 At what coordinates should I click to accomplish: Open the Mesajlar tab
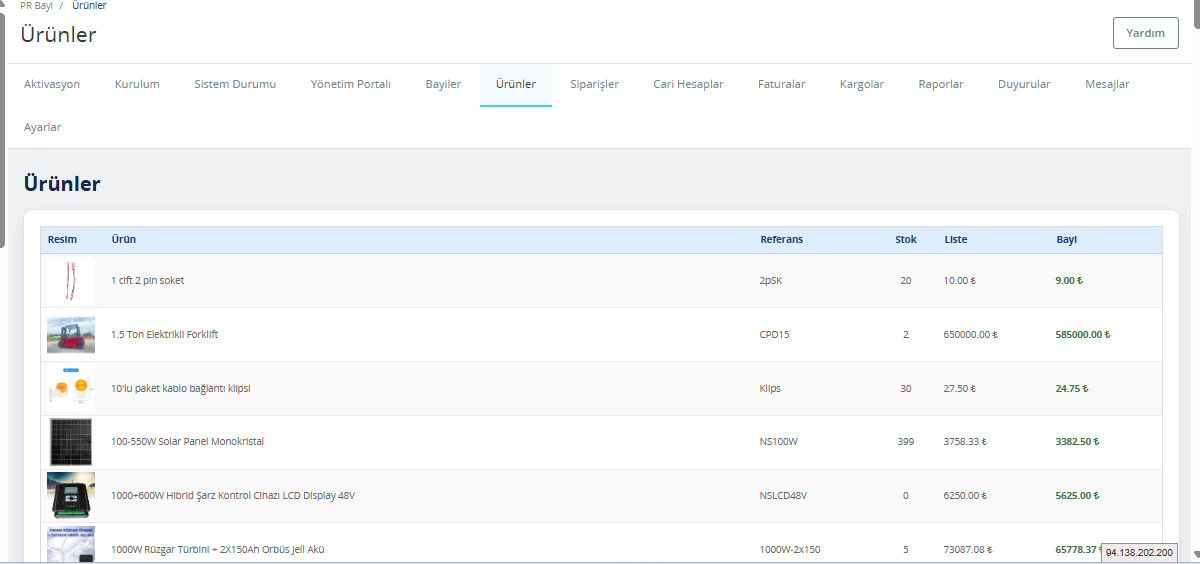point(1107,84)
